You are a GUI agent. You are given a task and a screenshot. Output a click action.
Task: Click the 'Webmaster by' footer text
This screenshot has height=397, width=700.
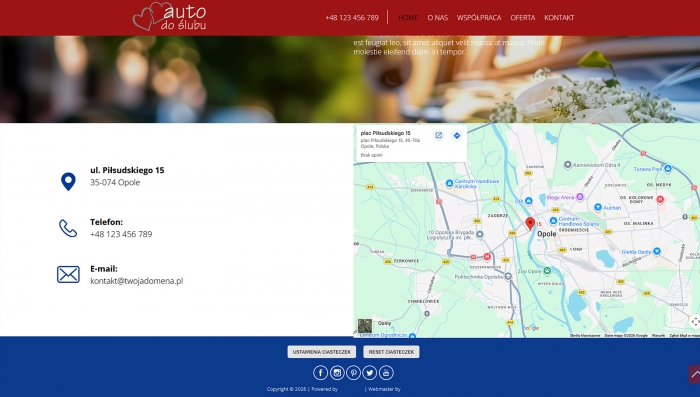(384, 389)
